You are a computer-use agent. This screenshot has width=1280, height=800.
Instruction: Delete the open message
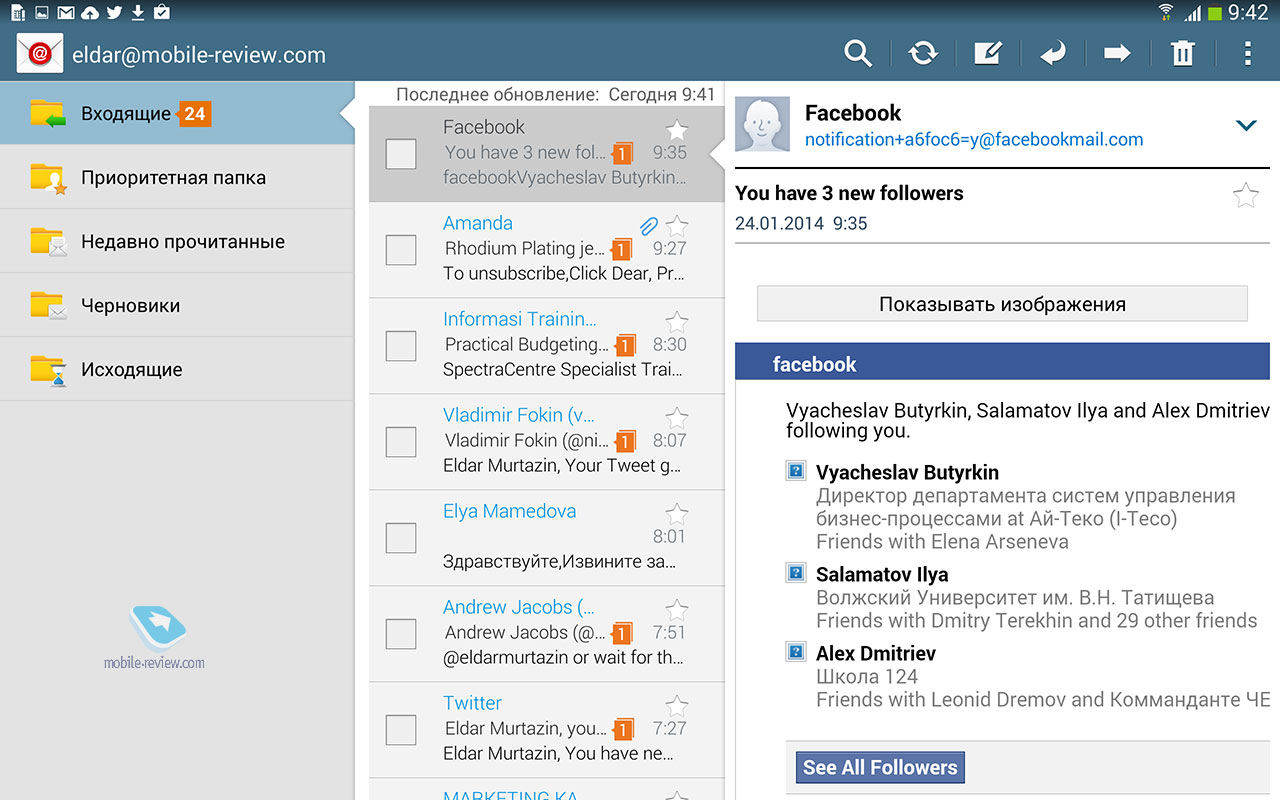pyautogui.click(x=1183, y=54)
